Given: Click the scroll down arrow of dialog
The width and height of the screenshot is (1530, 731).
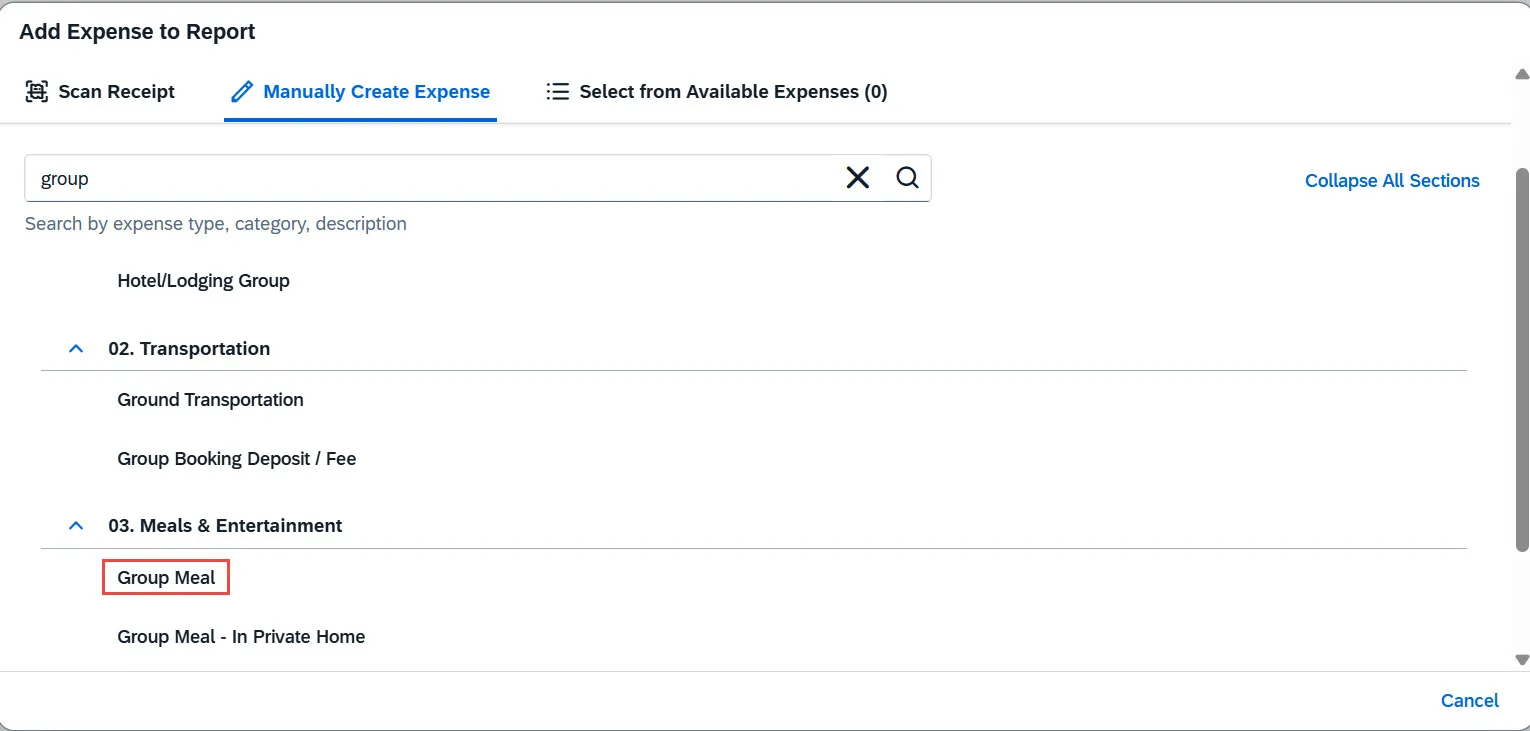Looking at the screenshot, I should tap(1522, 660).
